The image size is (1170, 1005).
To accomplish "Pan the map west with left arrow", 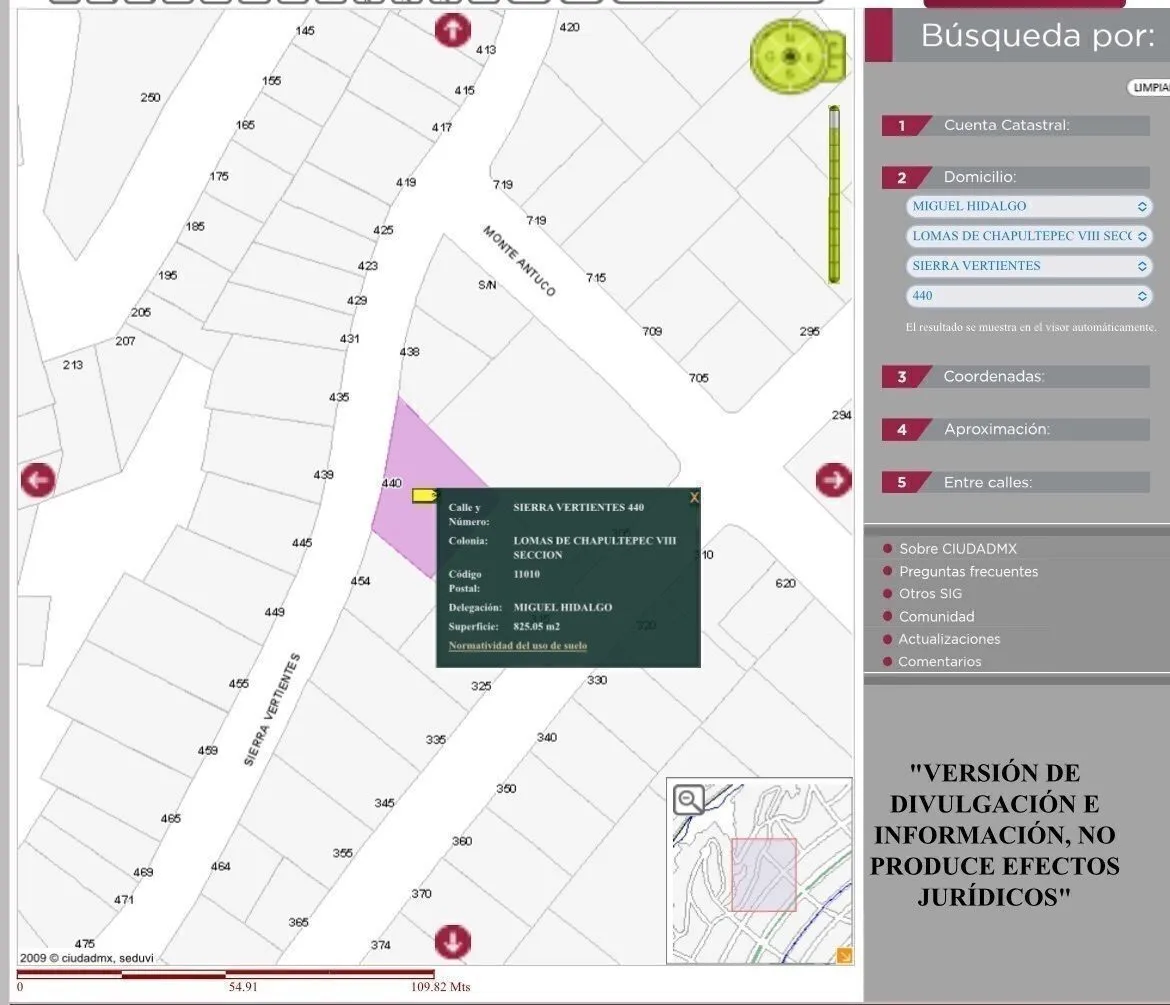I will coord(38,480).
